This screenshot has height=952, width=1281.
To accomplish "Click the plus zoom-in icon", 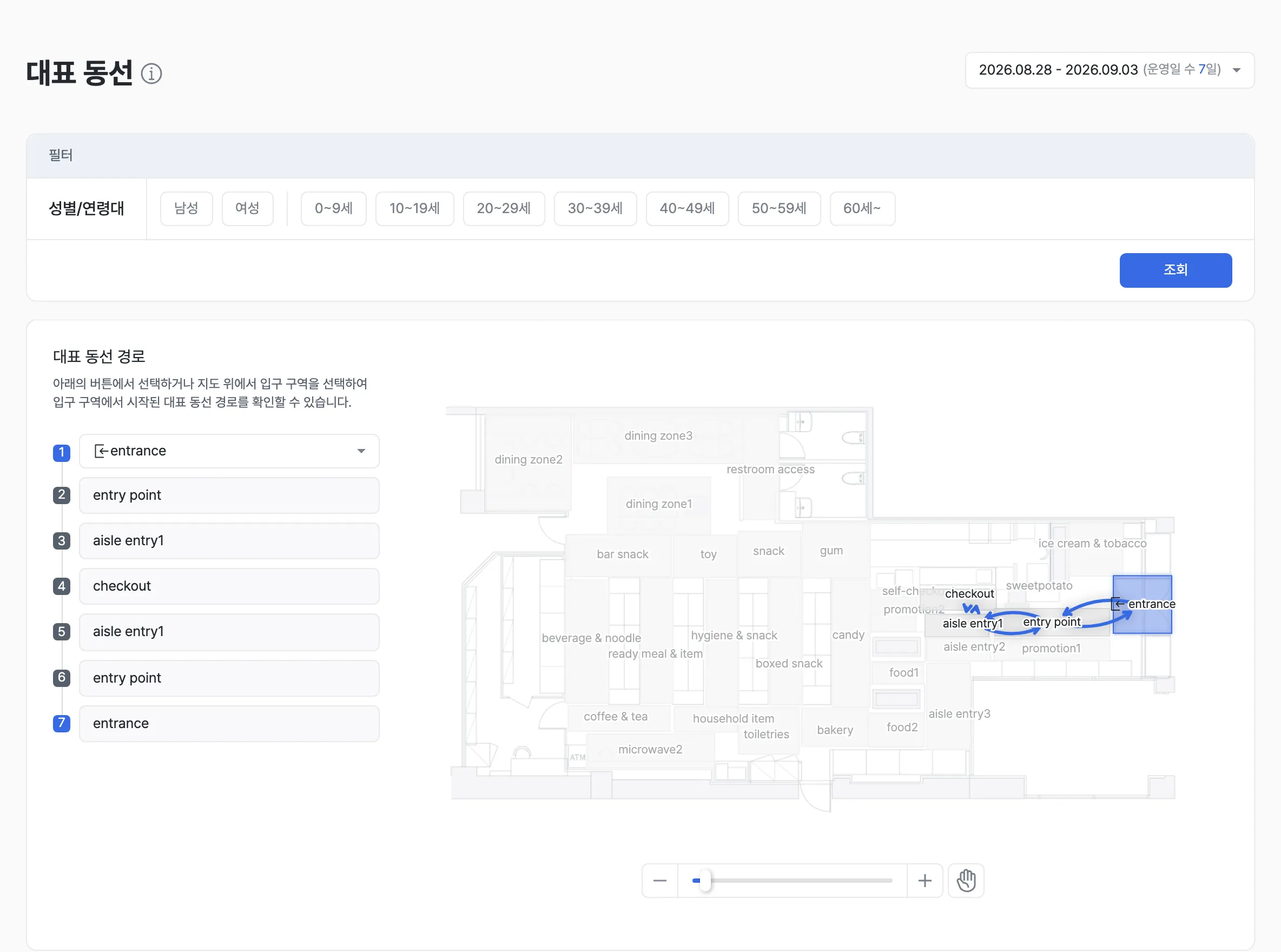I will 925,881.
